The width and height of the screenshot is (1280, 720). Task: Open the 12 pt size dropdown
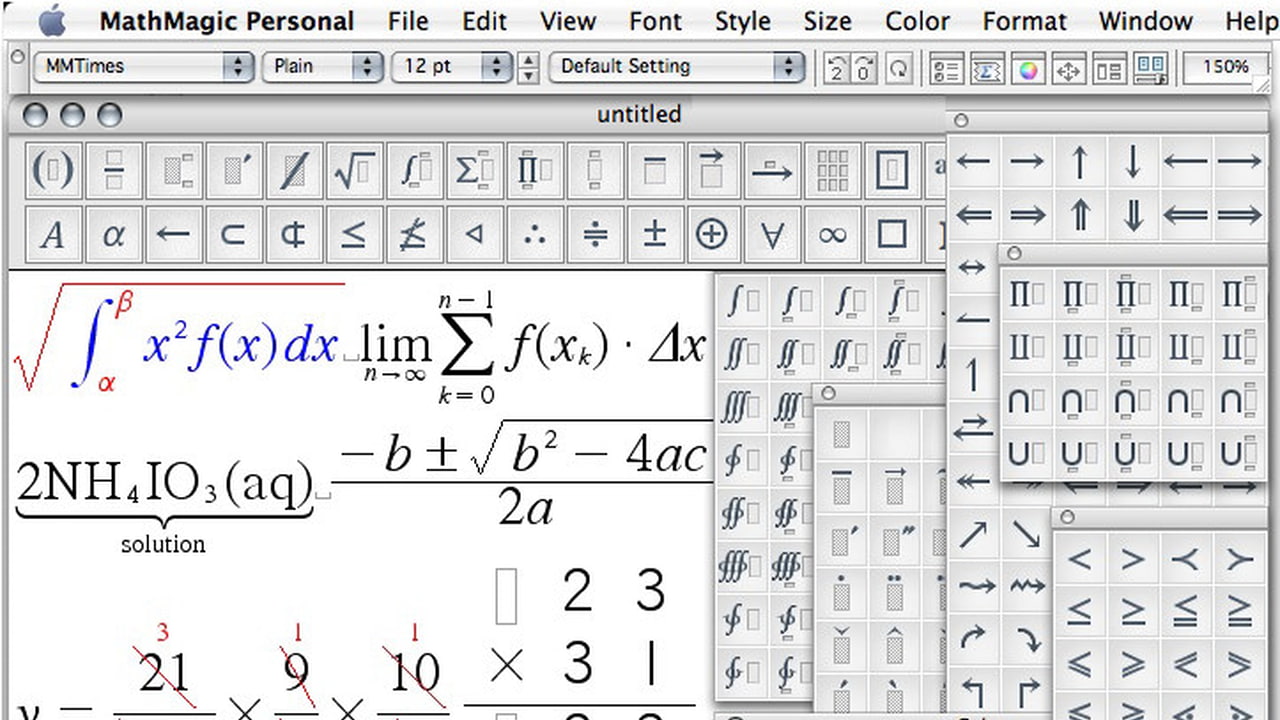pyautogui.click(x=453, y=67)
